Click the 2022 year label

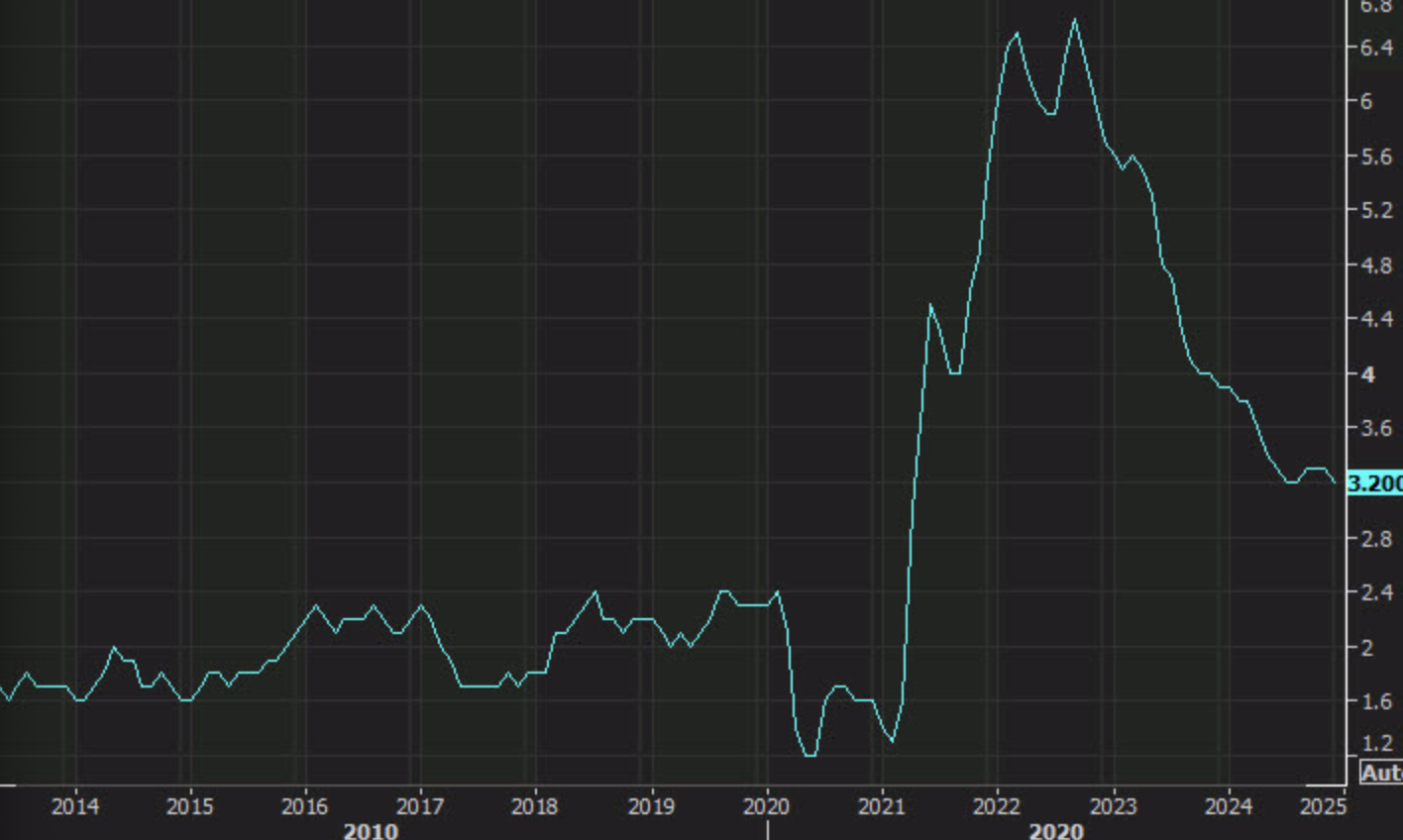[x=997, y=805]
